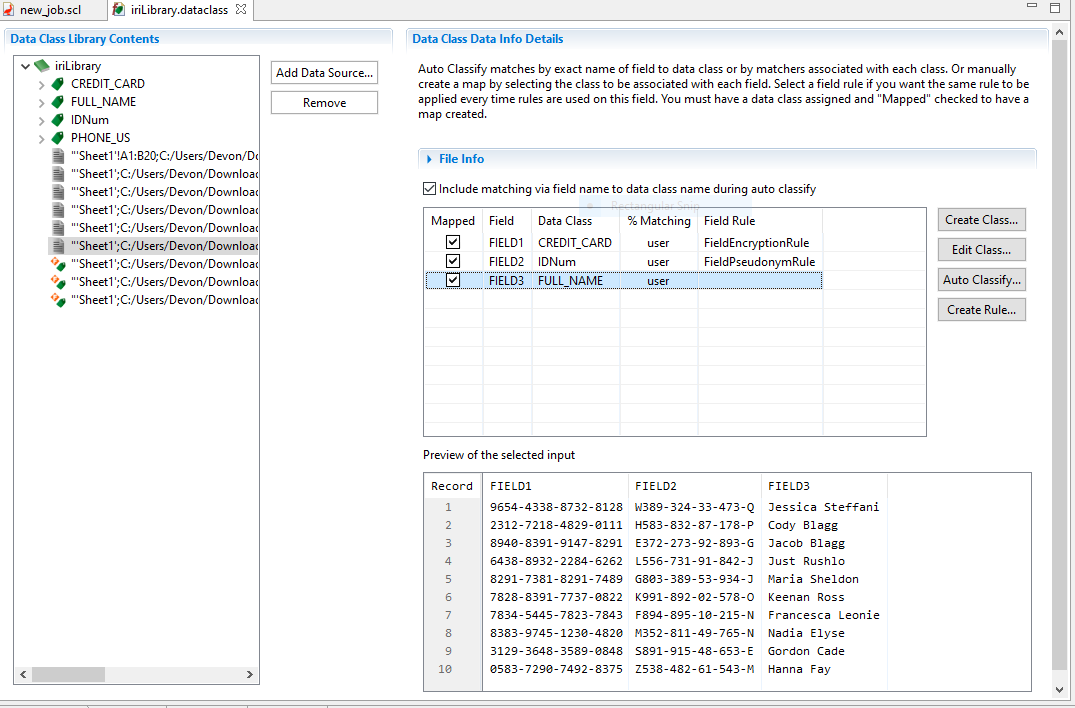Click the library tree horizontal scrollbar thumb

coord(68,674)
